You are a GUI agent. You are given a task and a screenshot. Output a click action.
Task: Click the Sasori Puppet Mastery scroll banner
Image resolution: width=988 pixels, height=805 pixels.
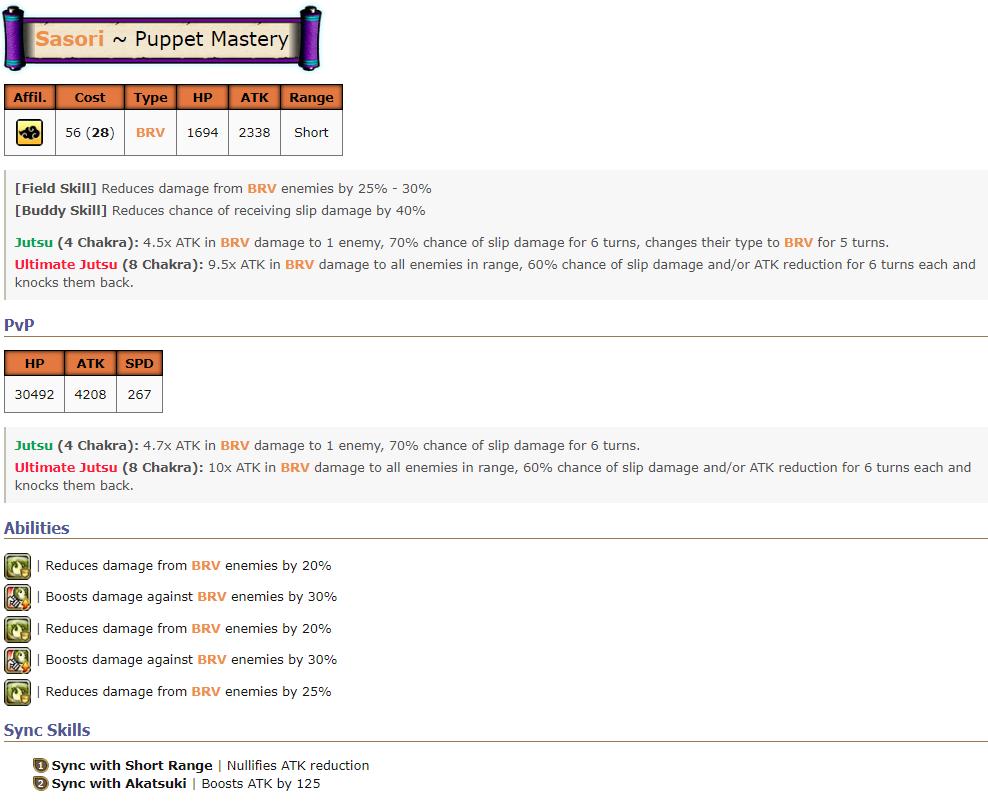coord(163,38)
